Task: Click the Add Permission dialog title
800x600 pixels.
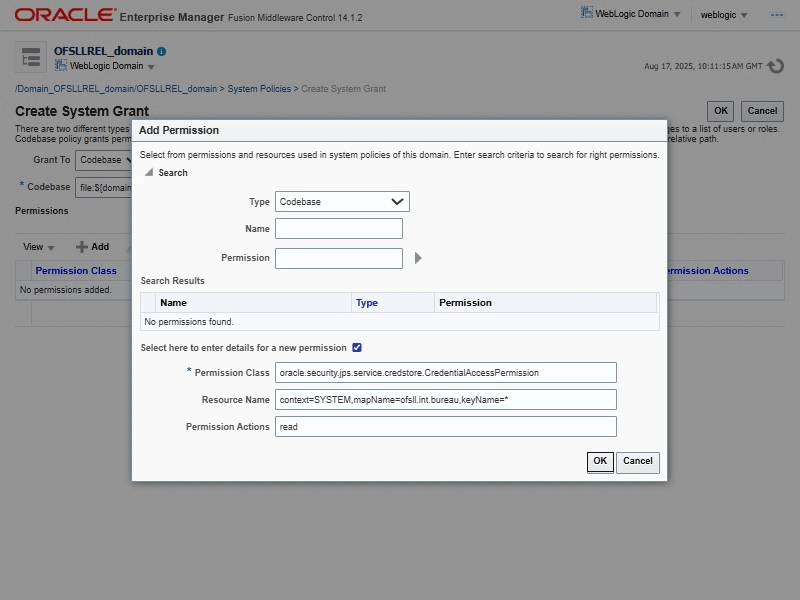Action: point(179,130)
